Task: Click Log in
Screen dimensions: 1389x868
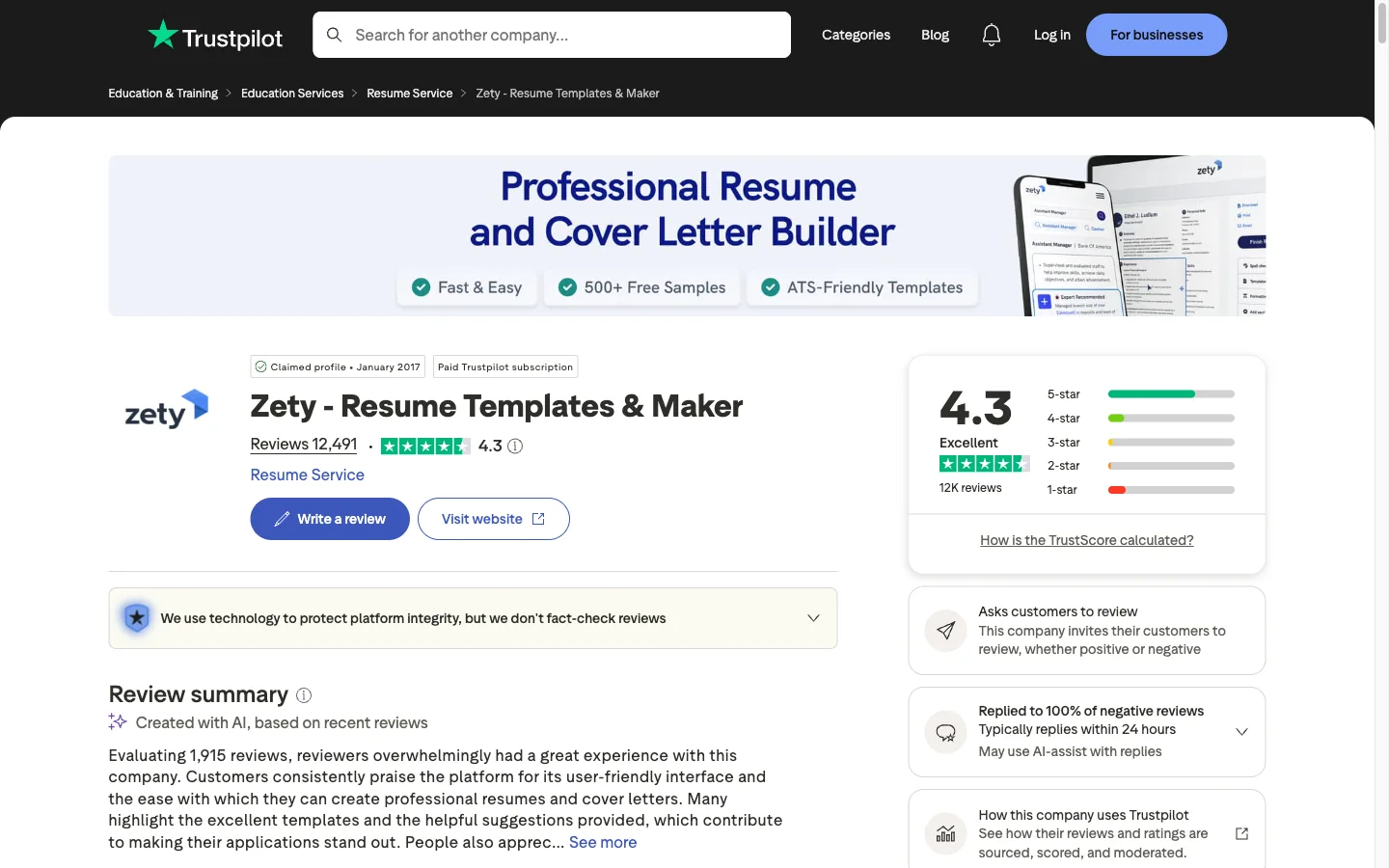Action: [1051, 35]
